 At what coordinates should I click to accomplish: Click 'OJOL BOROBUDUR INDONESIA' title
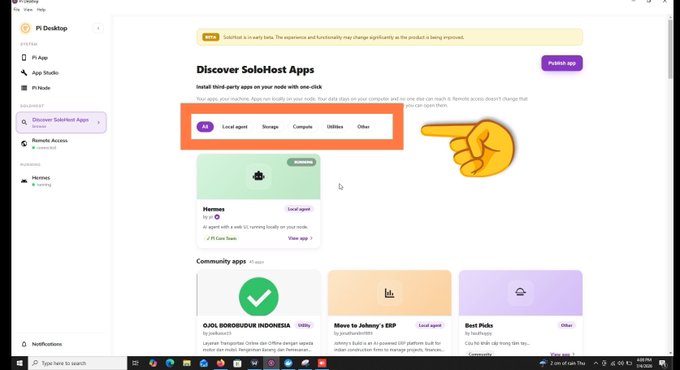coord(246,325)
